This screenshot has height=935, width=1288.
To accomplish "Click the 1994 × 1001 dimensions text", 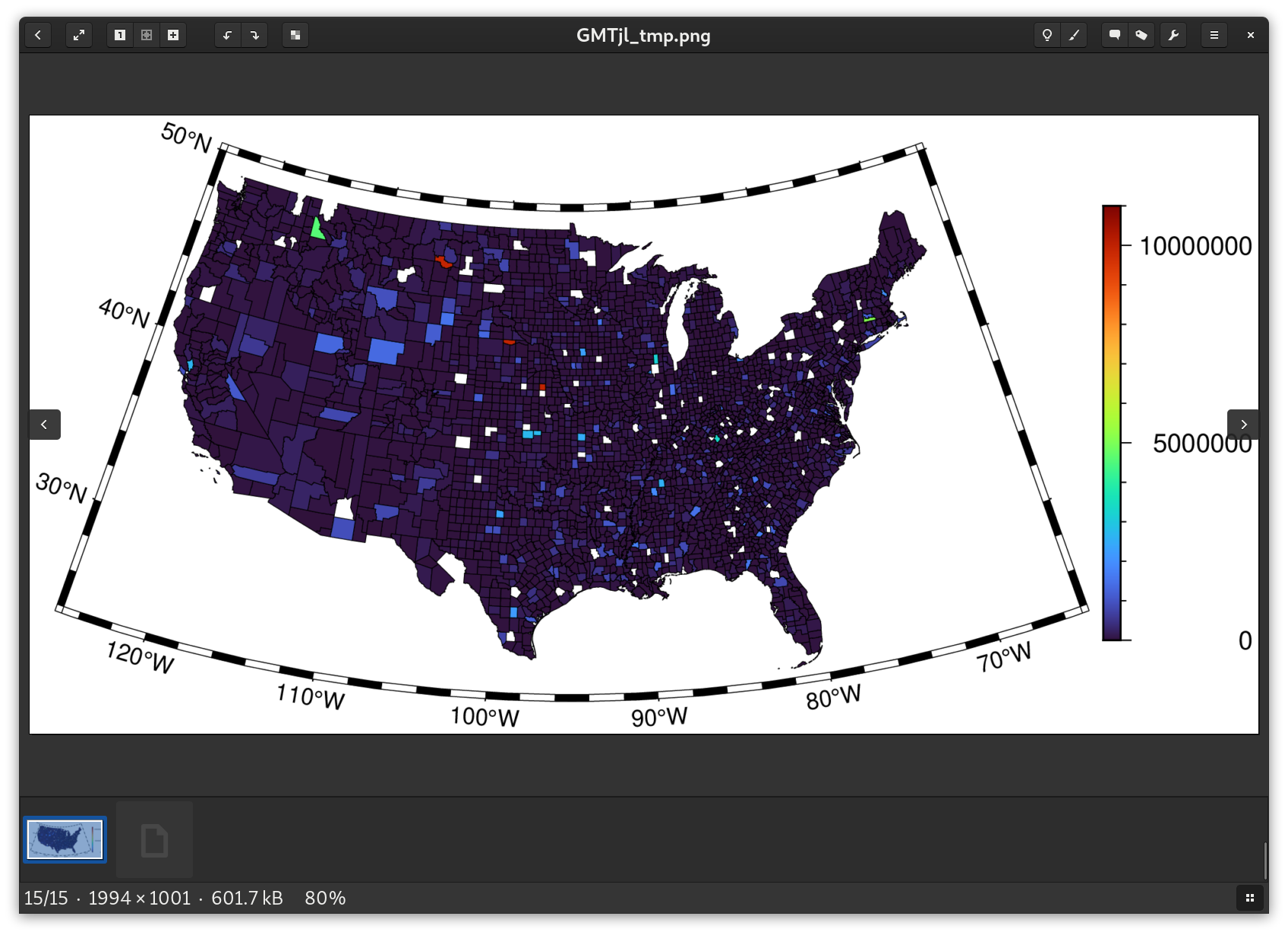I will pos(140,898).
